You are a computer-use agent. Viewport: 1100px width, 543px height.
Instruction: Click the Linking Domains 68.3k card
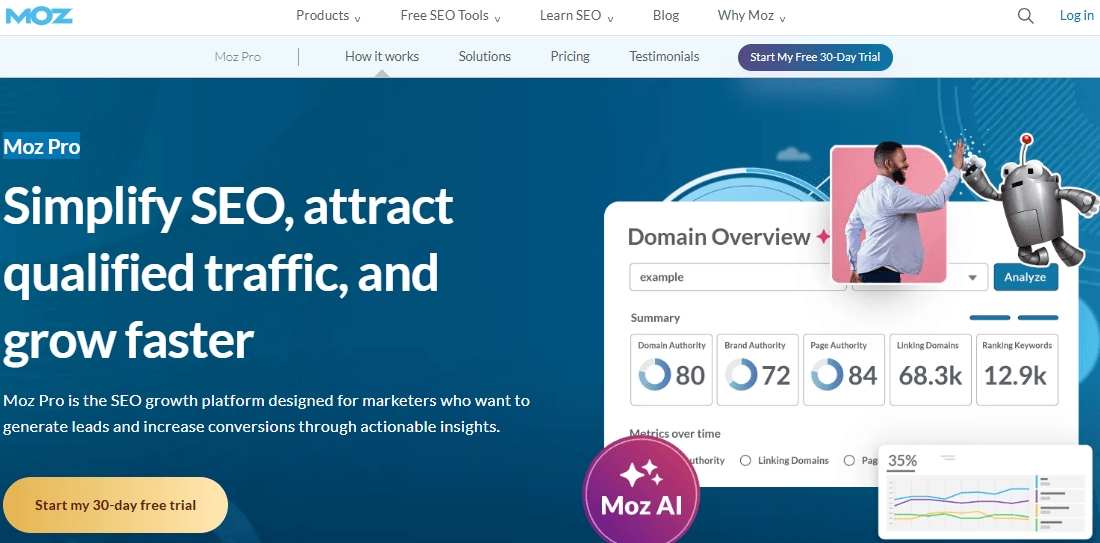point(930,370)
